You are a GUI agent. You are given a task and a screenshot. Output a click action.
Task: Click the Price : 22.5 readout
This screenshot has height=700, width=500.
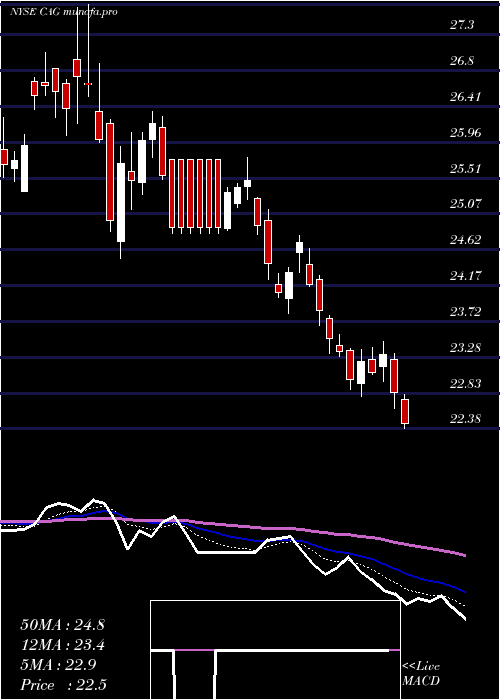pos(63,685)
